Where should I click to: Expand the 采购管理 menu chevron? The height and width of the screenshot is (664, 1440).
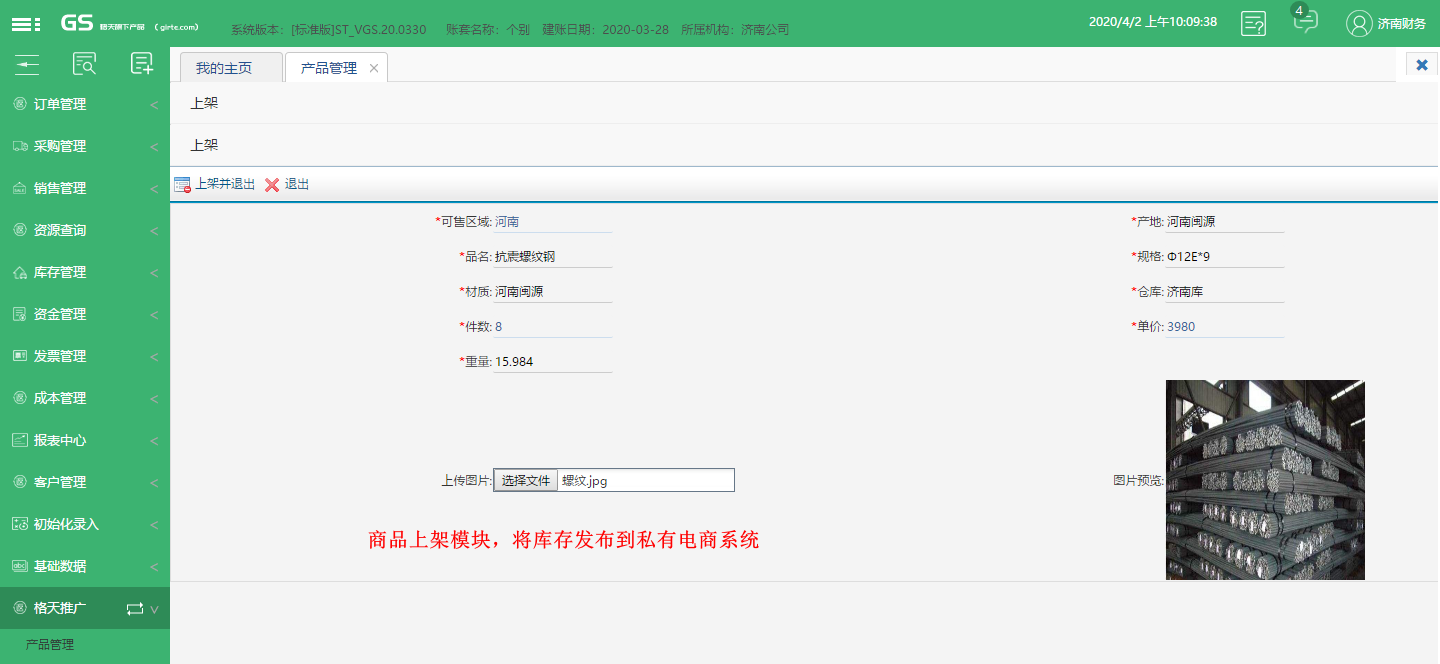[x=154, y=147]
